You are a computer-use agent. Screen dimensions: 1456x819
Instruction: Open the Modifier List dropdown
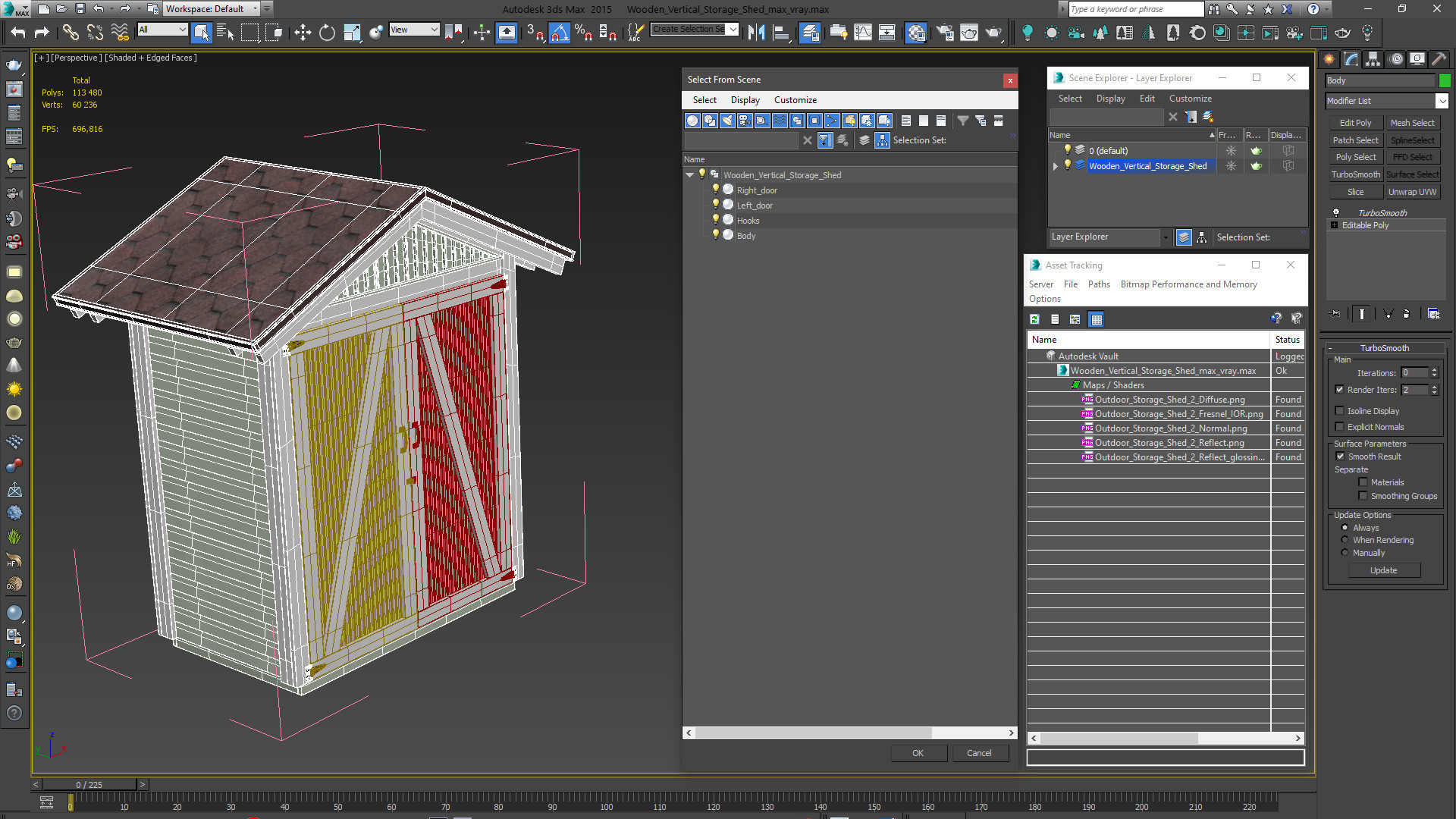pyautogui.click(x=1442, y=101)
